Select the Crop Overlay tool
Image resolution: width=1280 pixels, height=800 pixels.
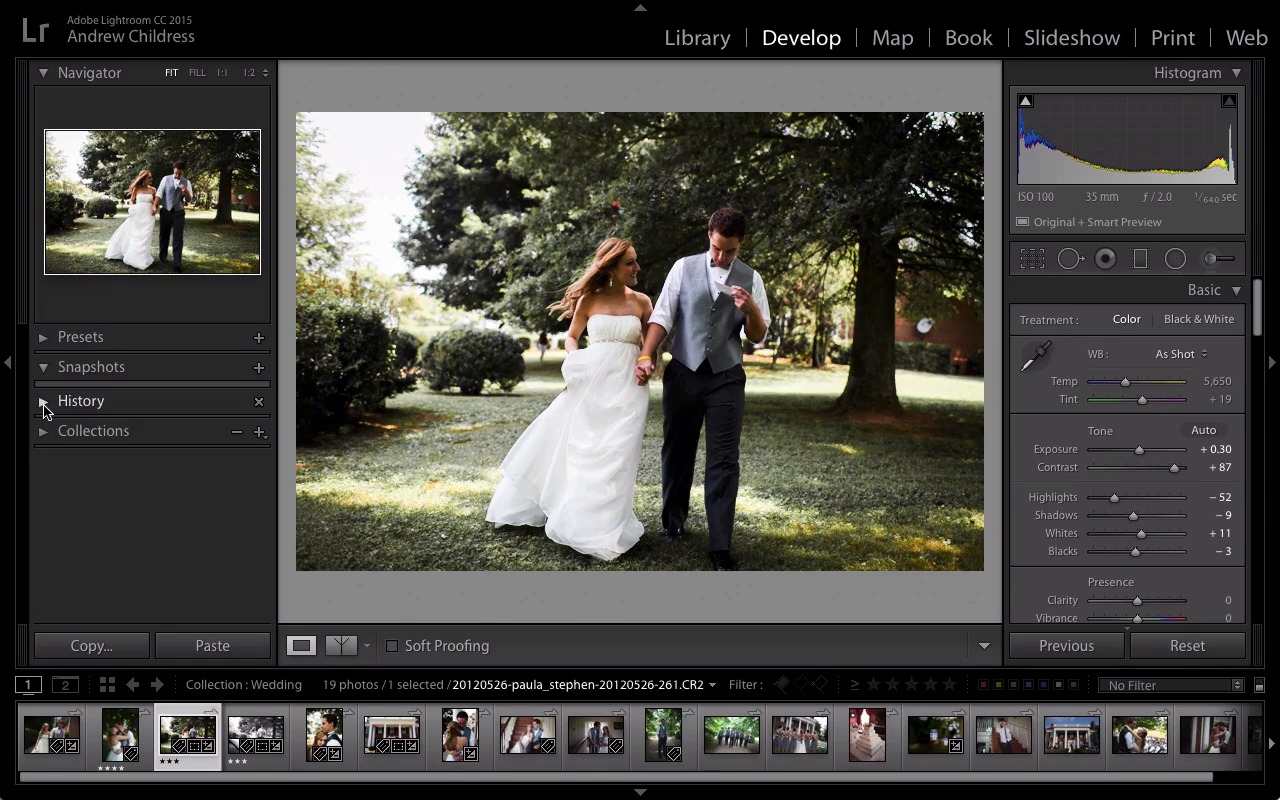1032,259
